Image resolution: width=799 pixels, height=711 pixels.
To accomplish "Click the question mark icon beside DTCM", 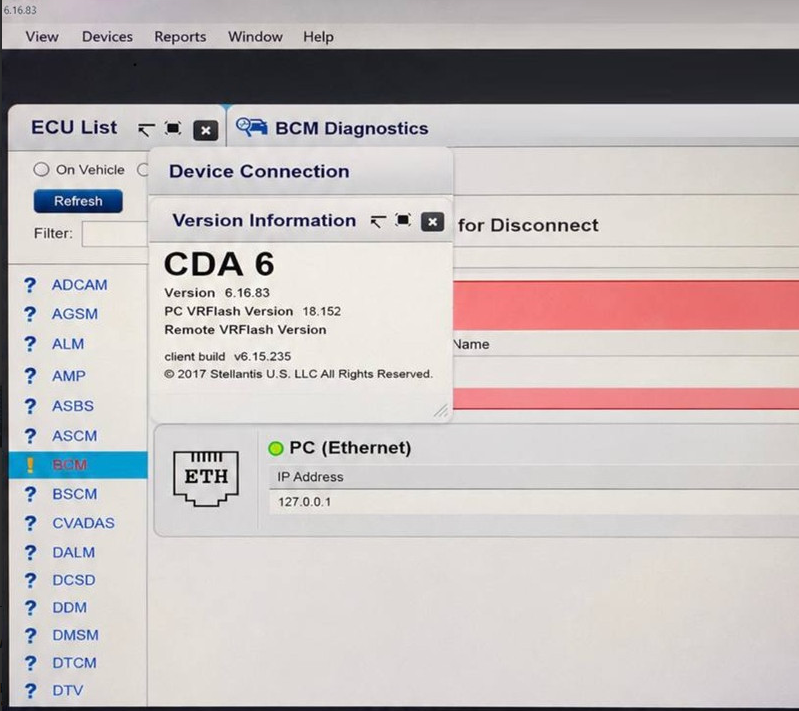I will pyautogui.click(x=31, y=664).
